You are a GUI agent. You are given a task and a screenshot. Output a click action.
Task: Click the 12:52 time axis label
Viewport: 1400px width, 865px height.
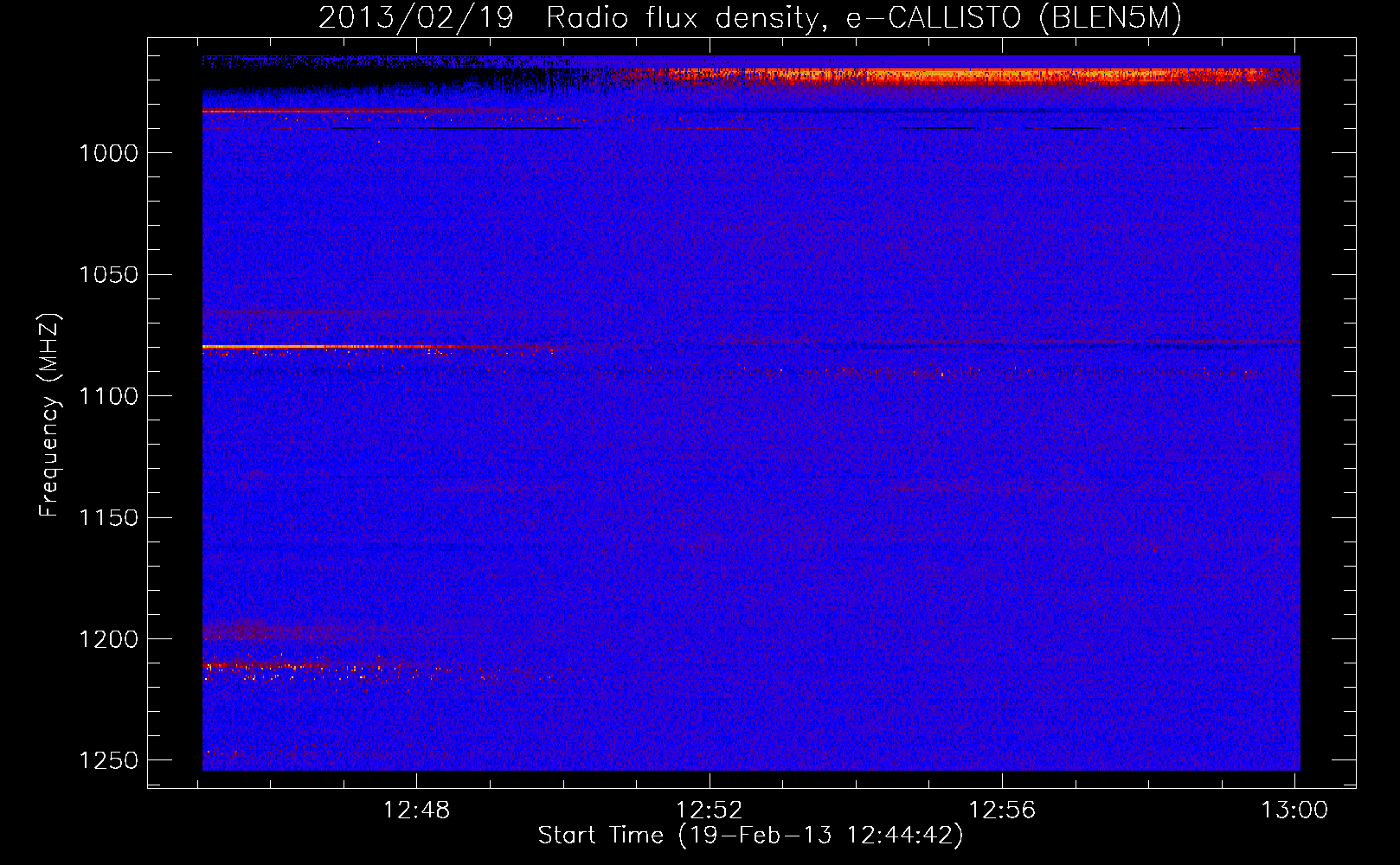[x=710, y=811]
